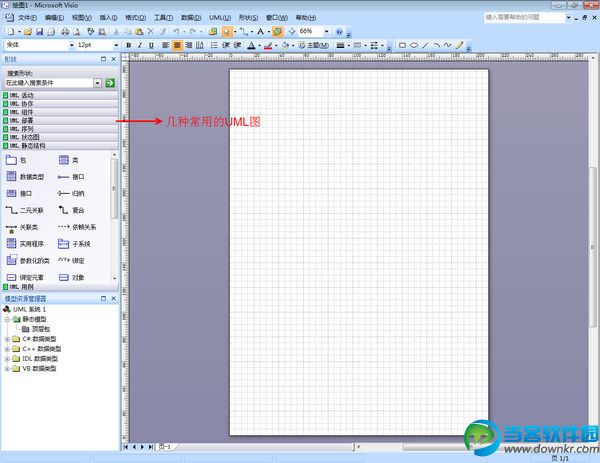600x463 pixels.
Task: Expand the IDL 数据类型 node
Action: click(7, 359)
